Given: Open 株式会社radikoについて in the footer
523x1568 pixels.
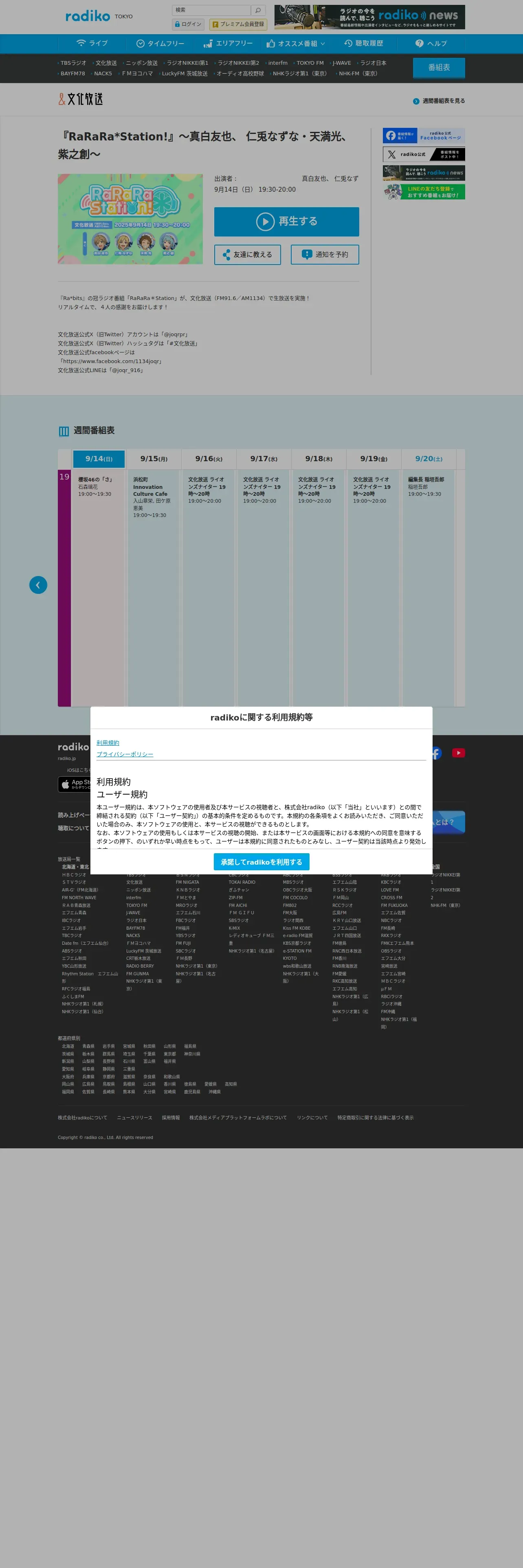Looking at the screenshot, I should point(82,1117).
